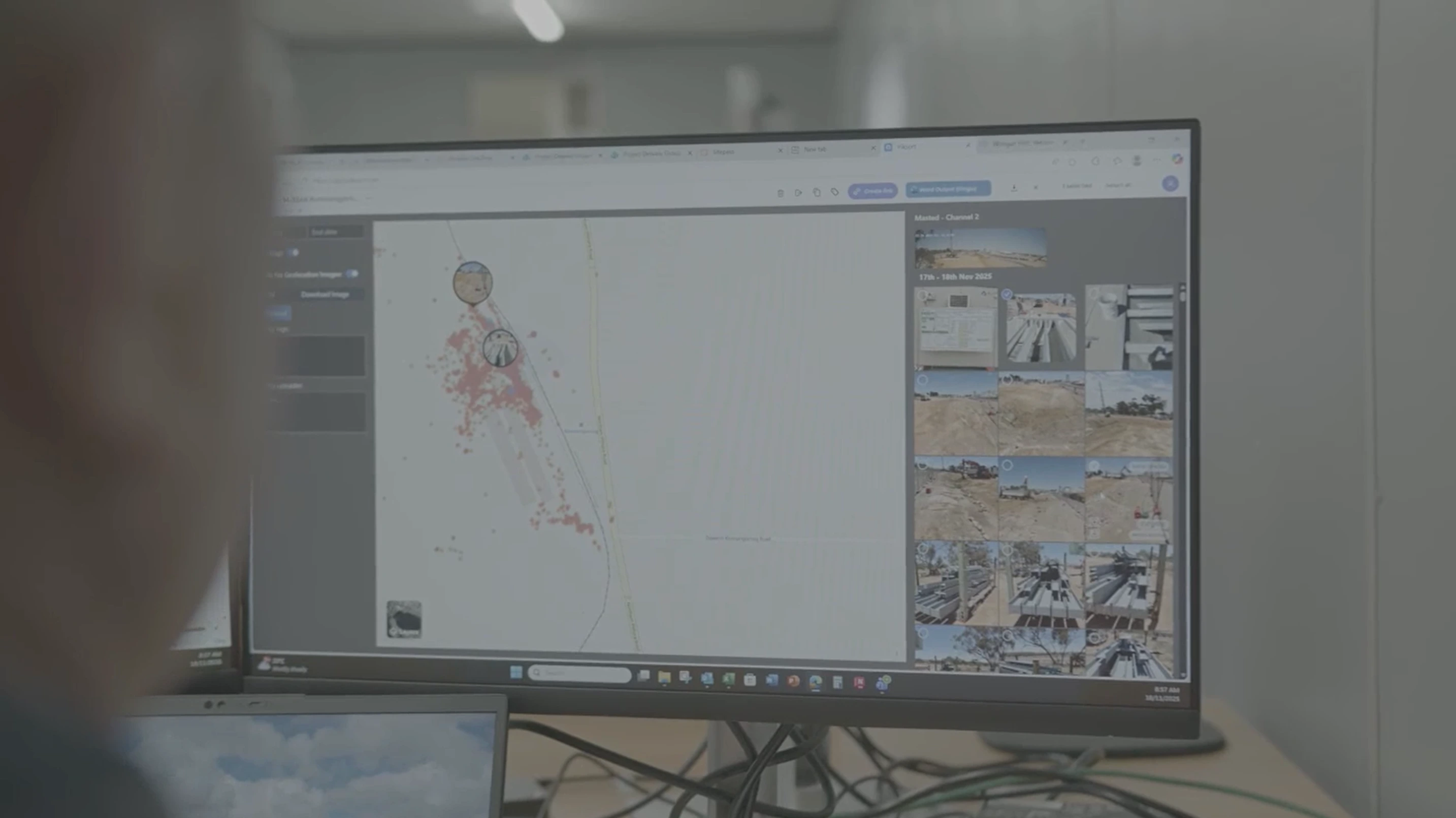The image size is (1456, 818).
Task: Toggle the upper switch in left panel
Action: coord(293,253)
